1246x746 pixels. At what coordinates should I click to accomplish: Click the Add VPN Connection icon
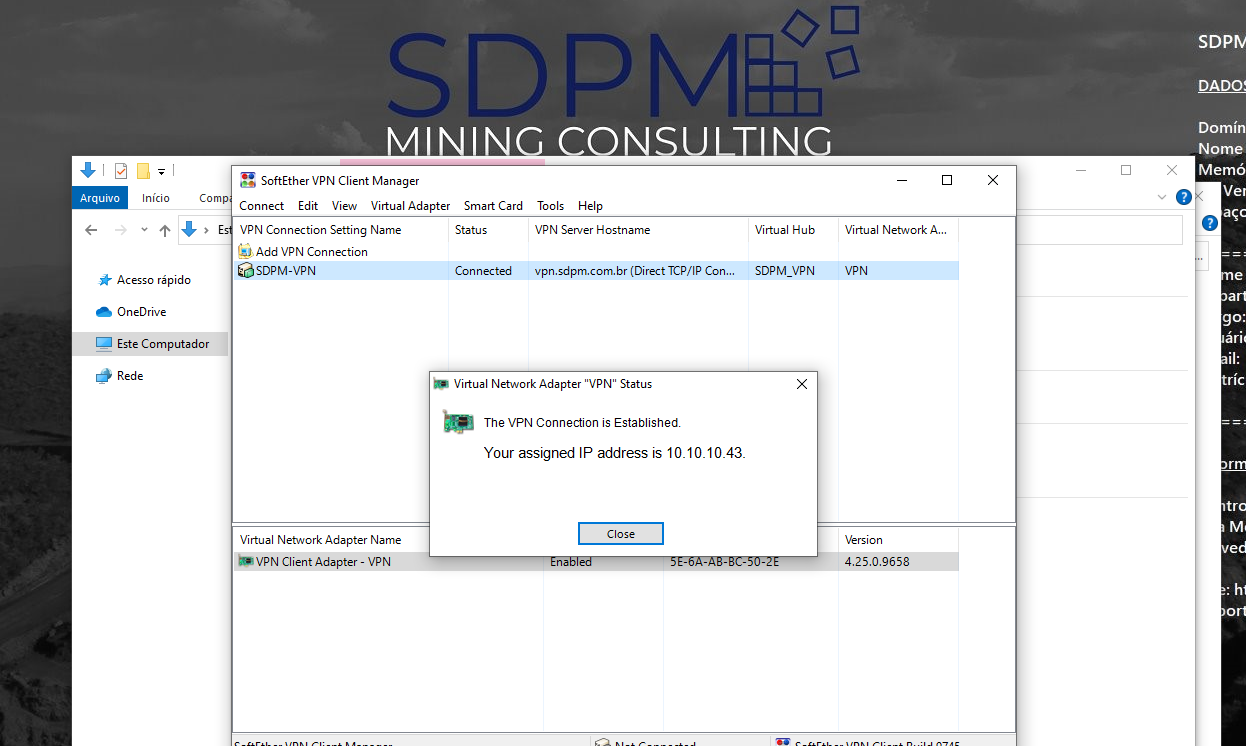click(246, 252)
